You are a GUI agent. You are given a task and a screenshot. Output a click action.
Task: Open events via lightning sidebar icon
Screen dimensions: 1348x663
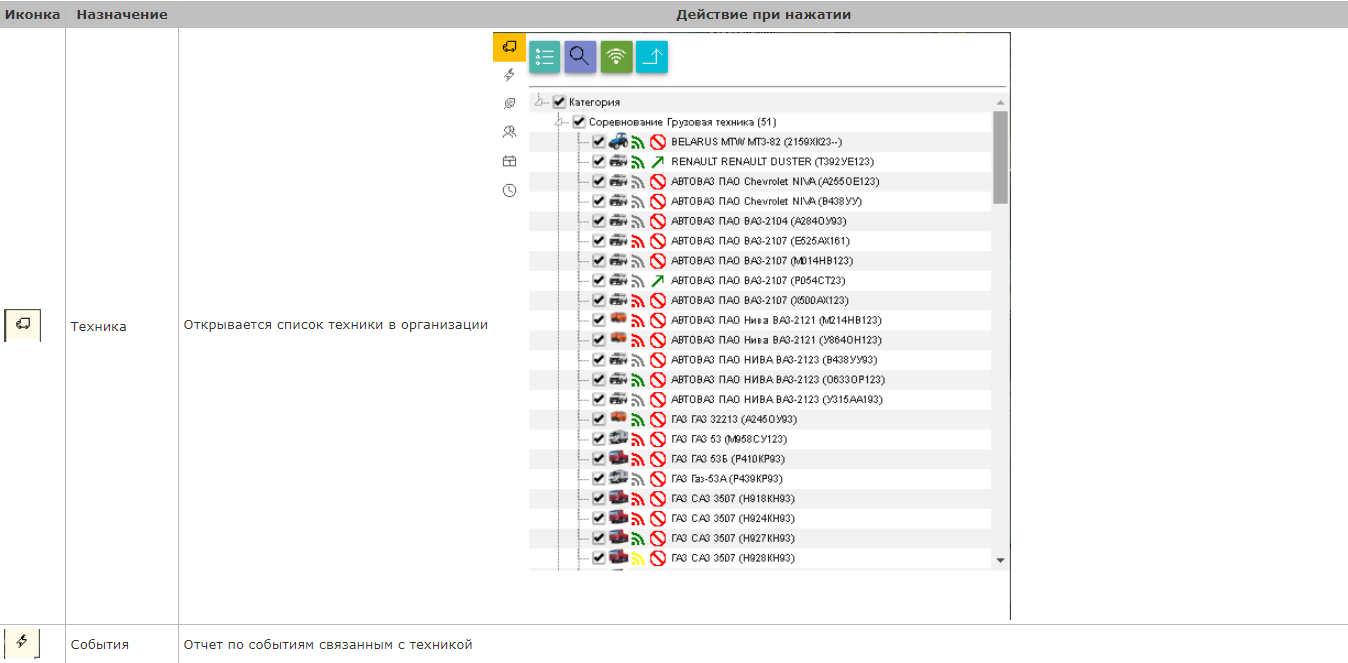click(509, 75)
